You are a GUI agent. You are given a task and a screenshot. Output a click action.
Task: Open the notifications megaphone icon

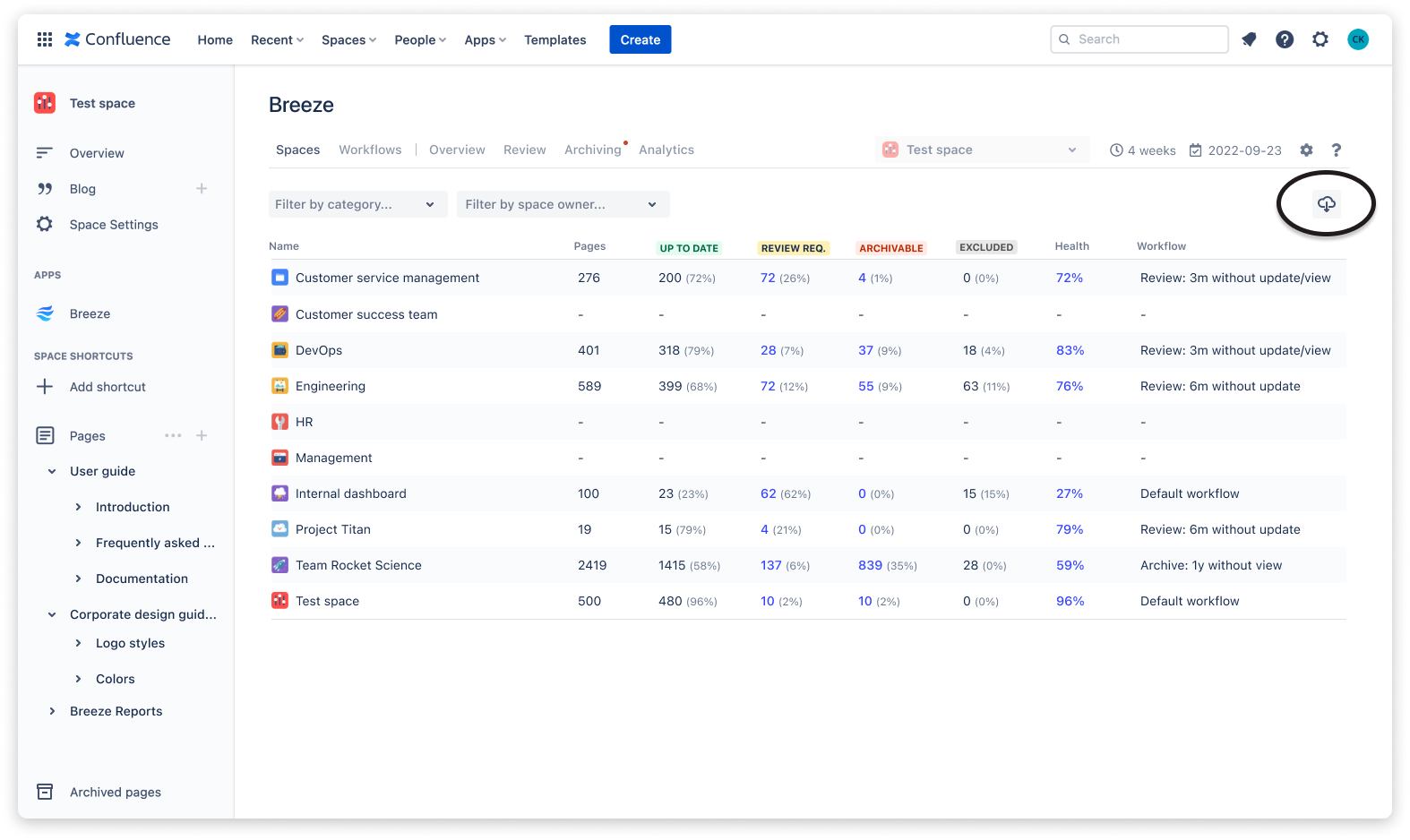click(1249, 39)
